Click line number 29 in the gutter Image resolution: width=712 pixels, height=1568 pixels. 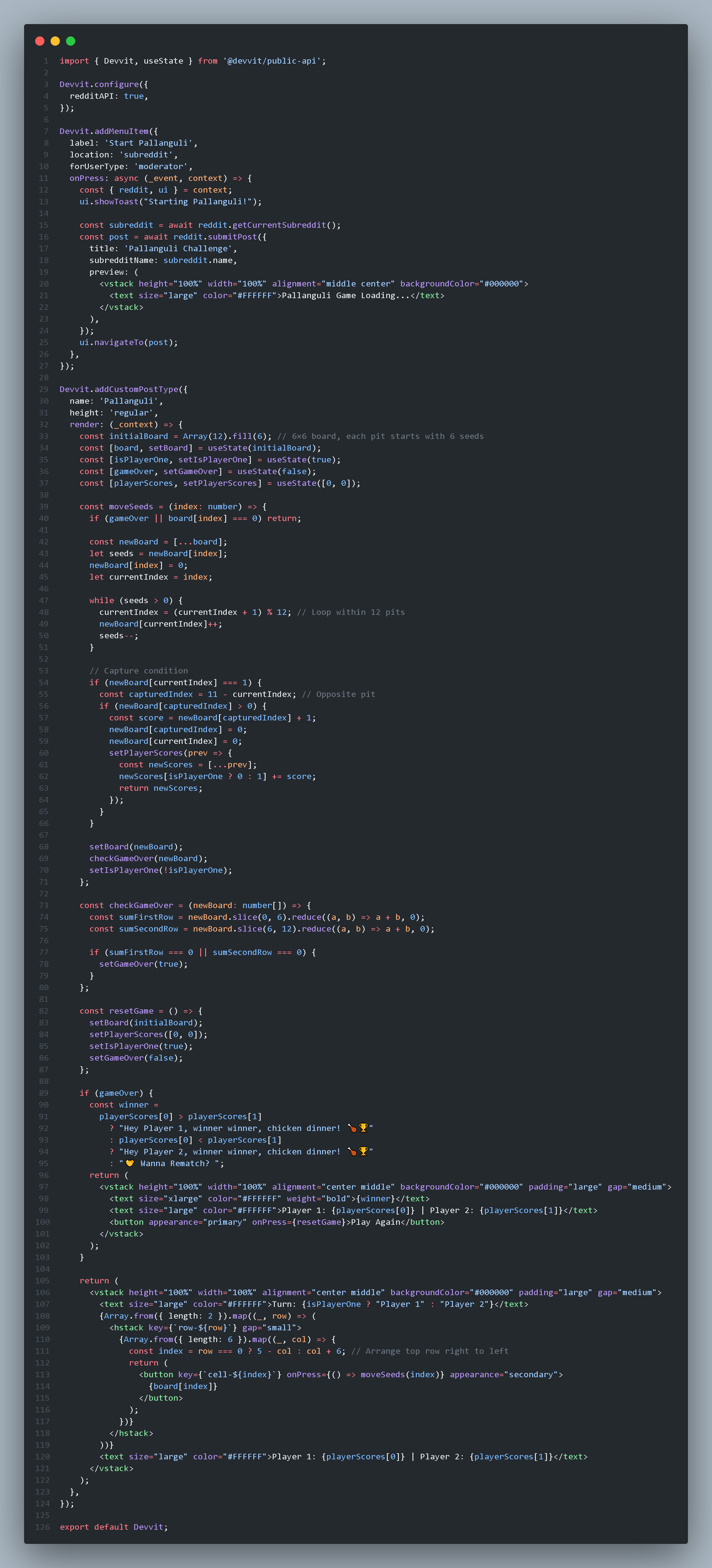[44, 390]
